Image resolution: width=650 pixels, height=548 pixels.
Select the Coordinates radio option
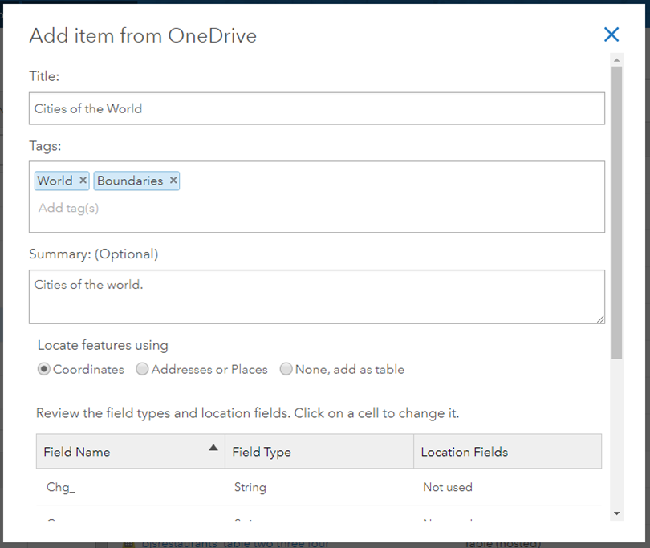(44, 369)
